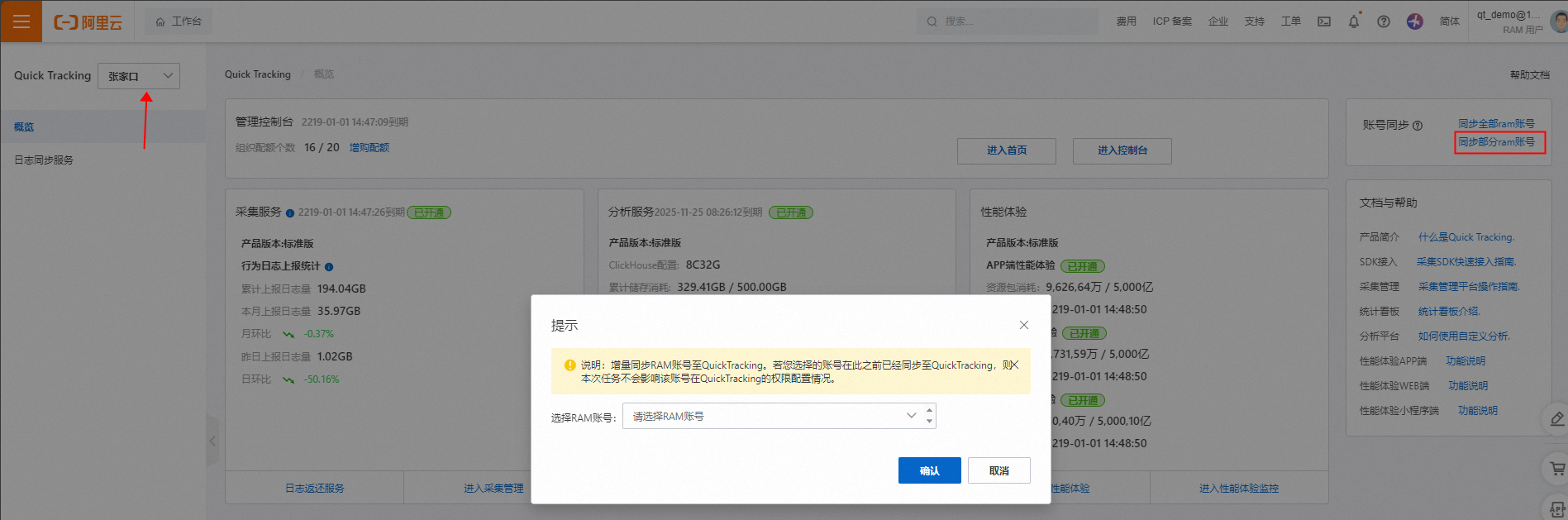Open the 工单 menu
Viewport: 1568px width, 520px height.
(x=1291, y=21)
